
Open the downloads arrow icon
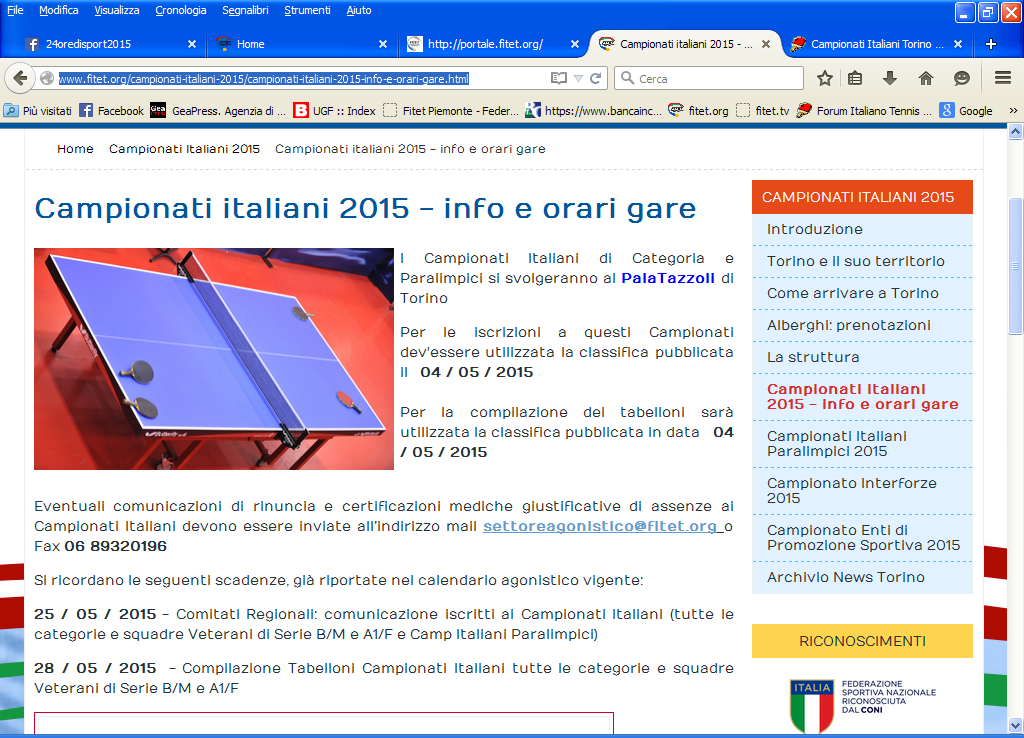889,78
